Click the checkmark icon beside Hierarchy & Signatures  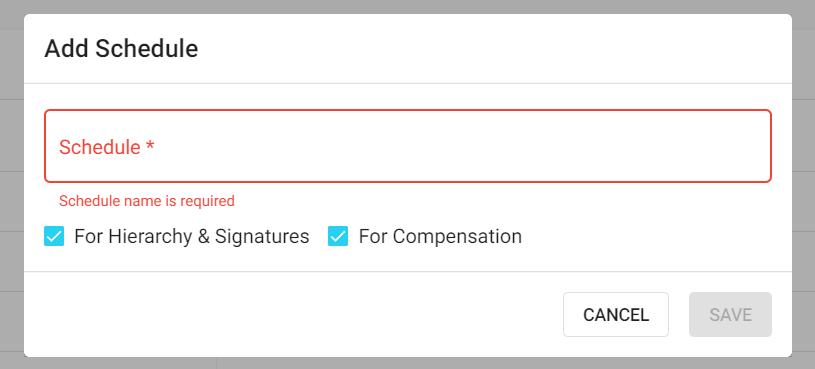click(54, 236)
